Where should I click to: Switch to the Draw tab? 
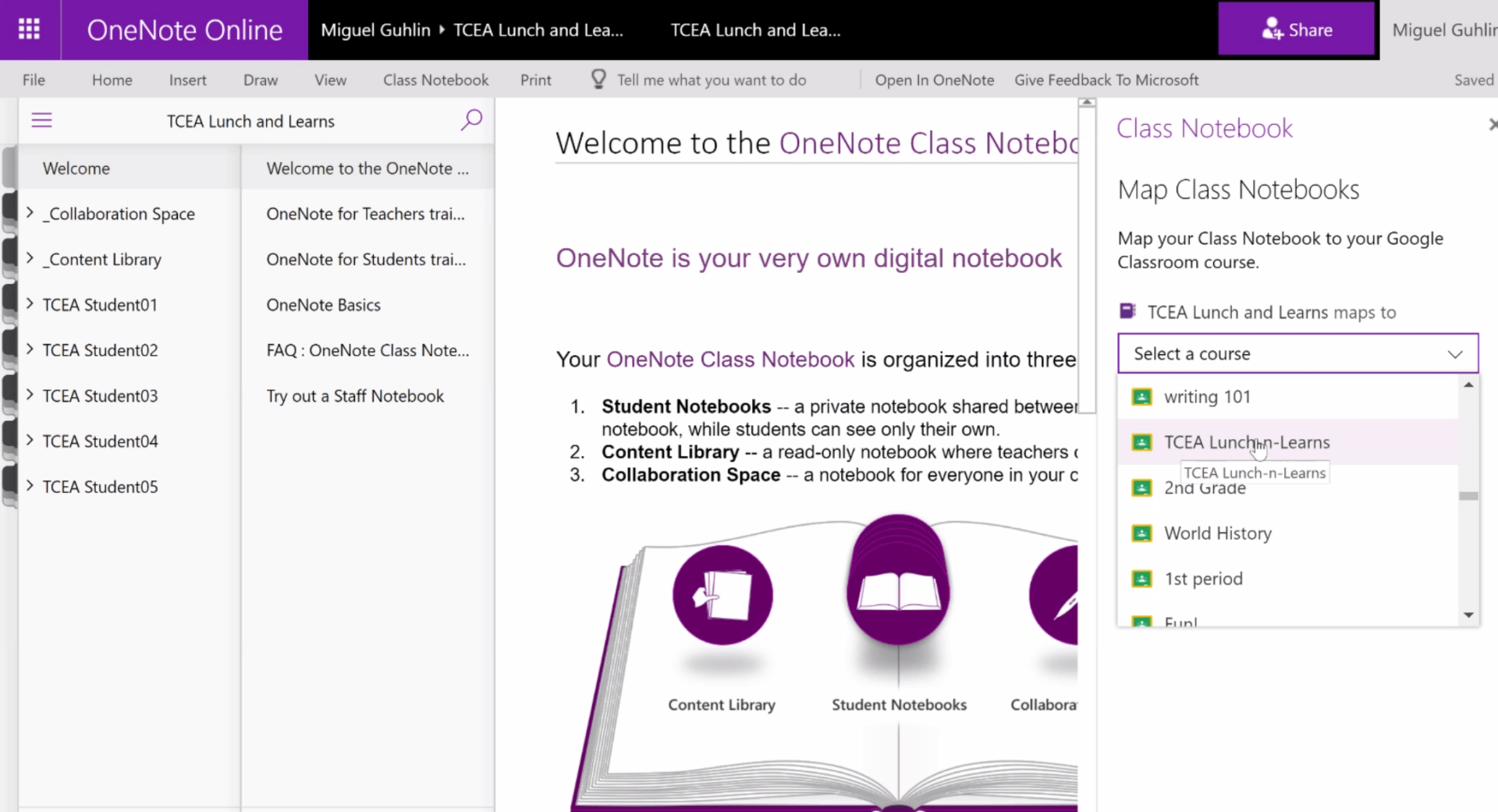click(x=259, y=79)
